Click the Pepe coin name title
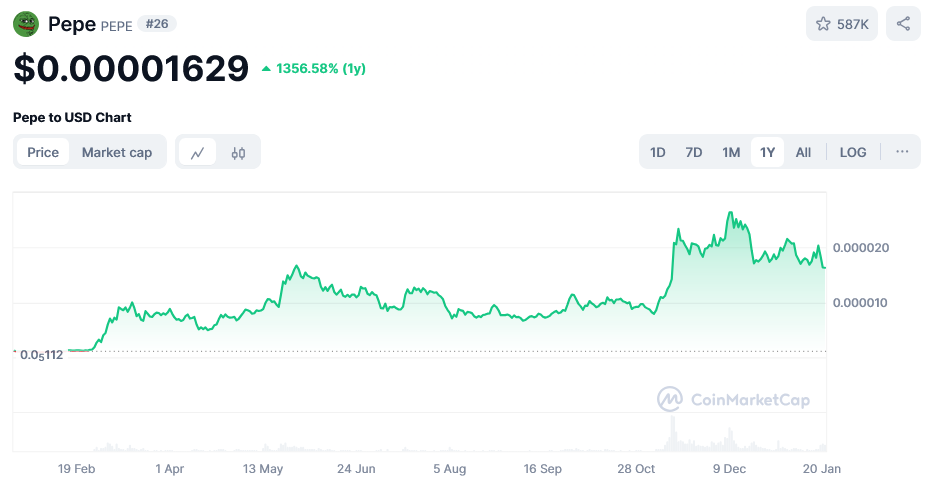 coord(72,24)
